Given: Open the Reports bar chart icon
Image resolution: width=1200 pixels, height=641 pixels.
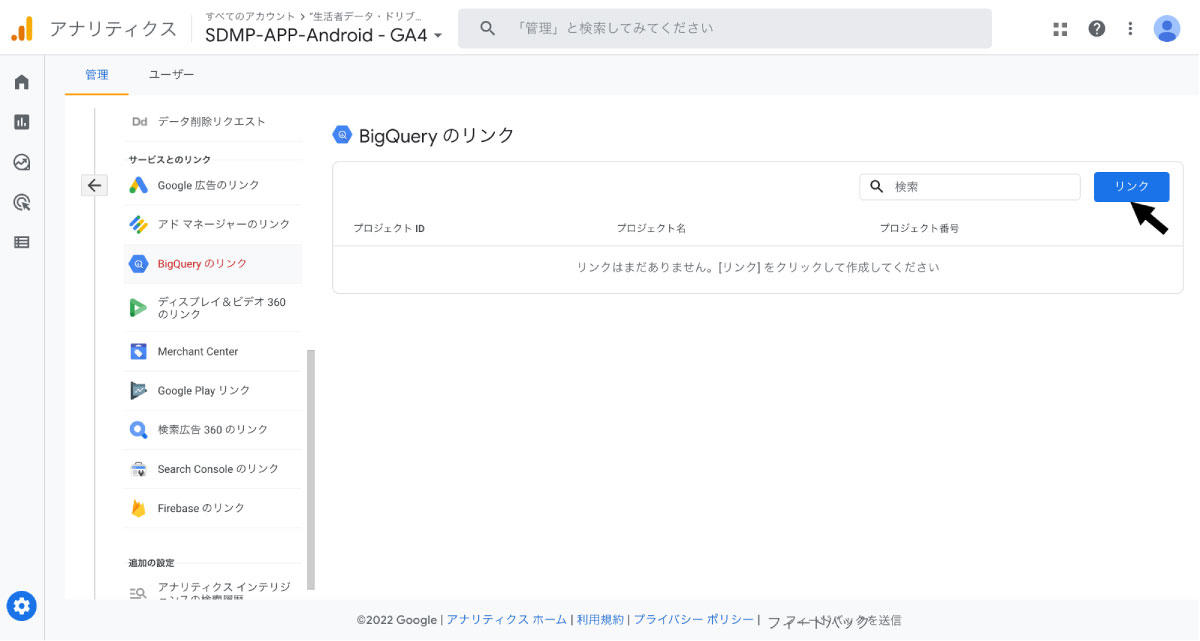Looking at the screenshot, I should coord(21,122).
